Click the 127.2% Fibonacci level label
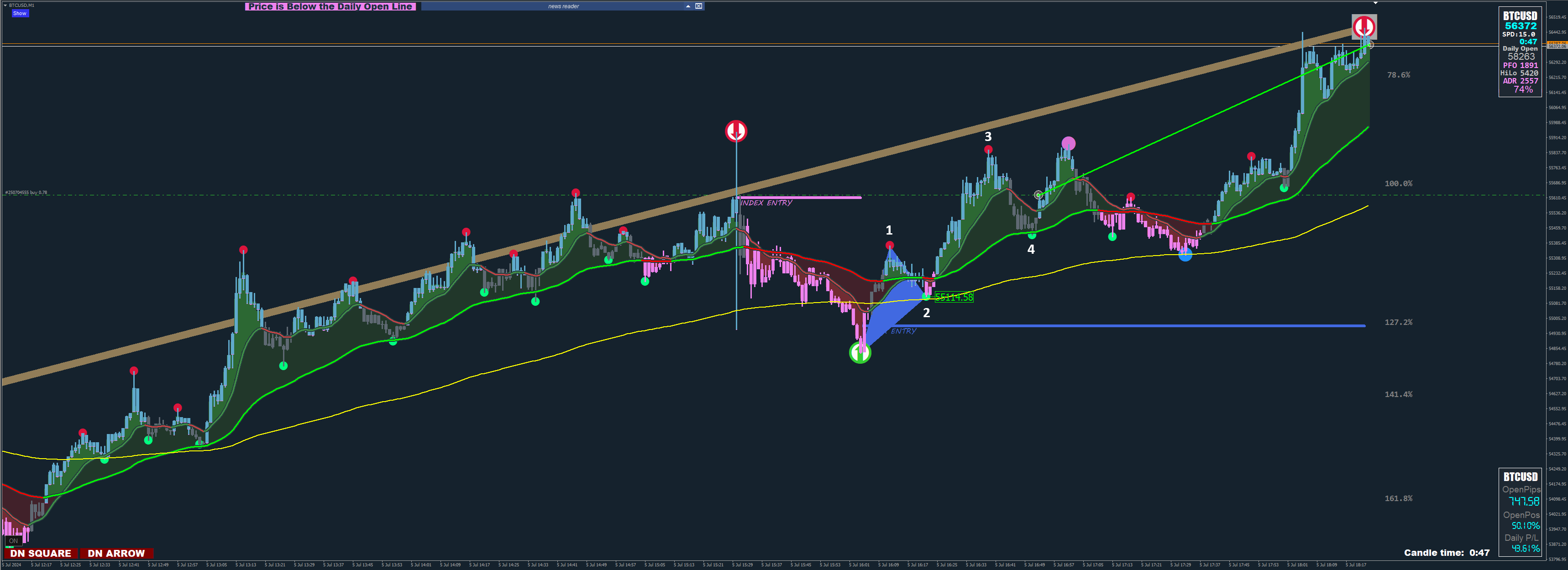 (x=1398, y=322)
